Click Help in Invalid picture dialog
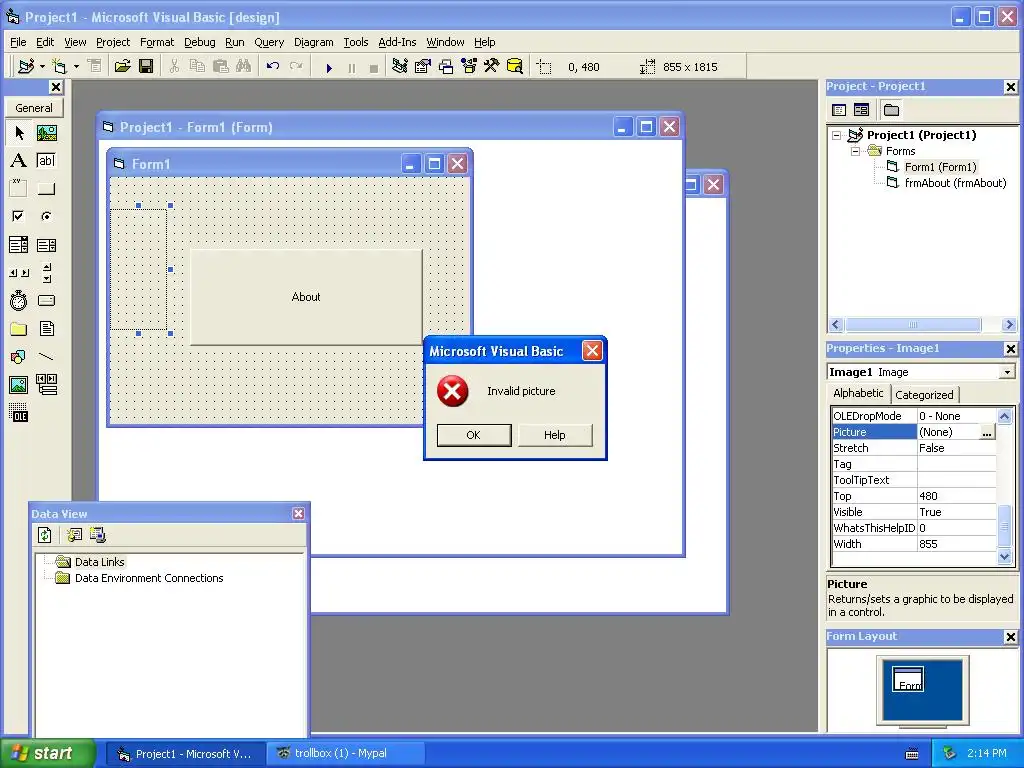 coord(554,435)
